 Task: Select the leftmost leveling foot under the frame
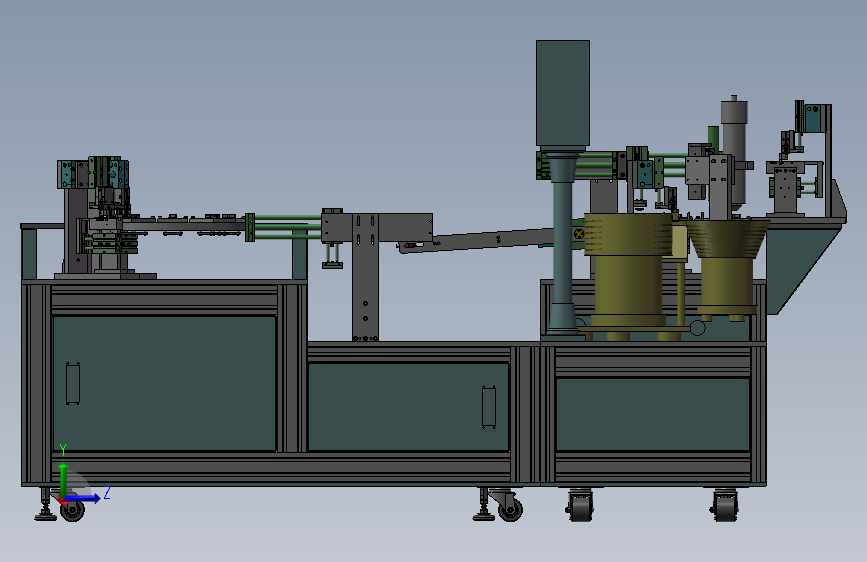coord(46,505)
